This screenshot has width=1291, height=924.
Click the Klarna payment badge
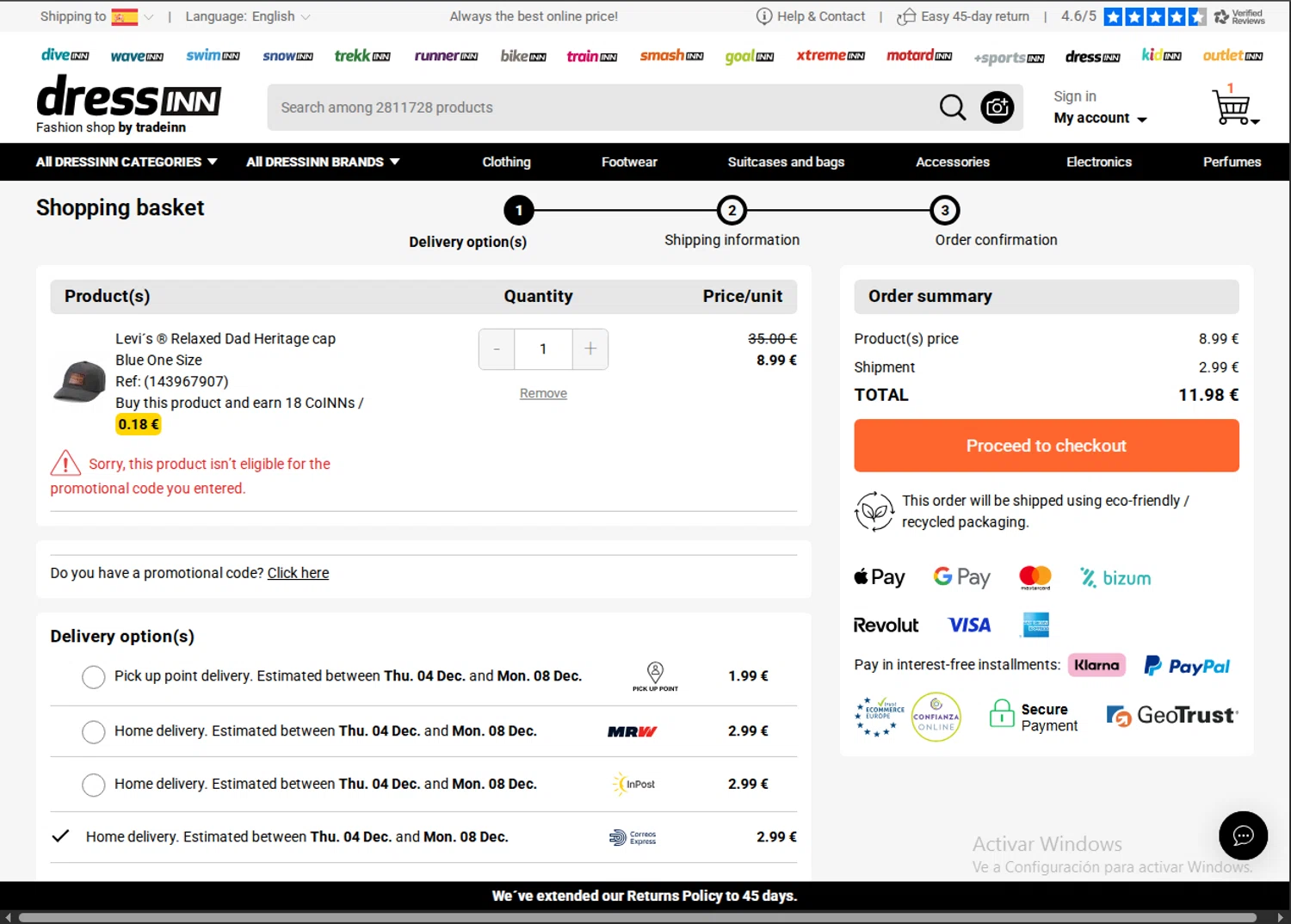tap(1096, 665)
